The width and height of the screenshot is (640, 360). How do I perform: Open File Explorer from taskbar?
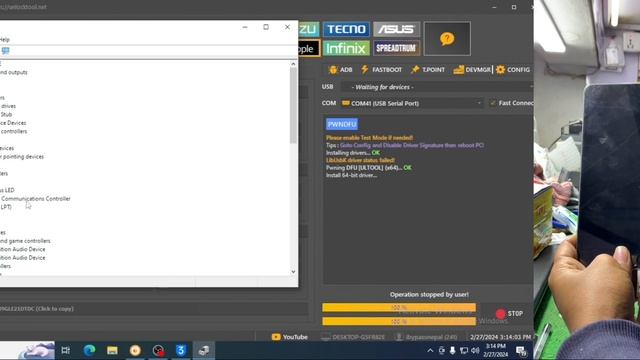pyautogui.click(x=112, y=350)
